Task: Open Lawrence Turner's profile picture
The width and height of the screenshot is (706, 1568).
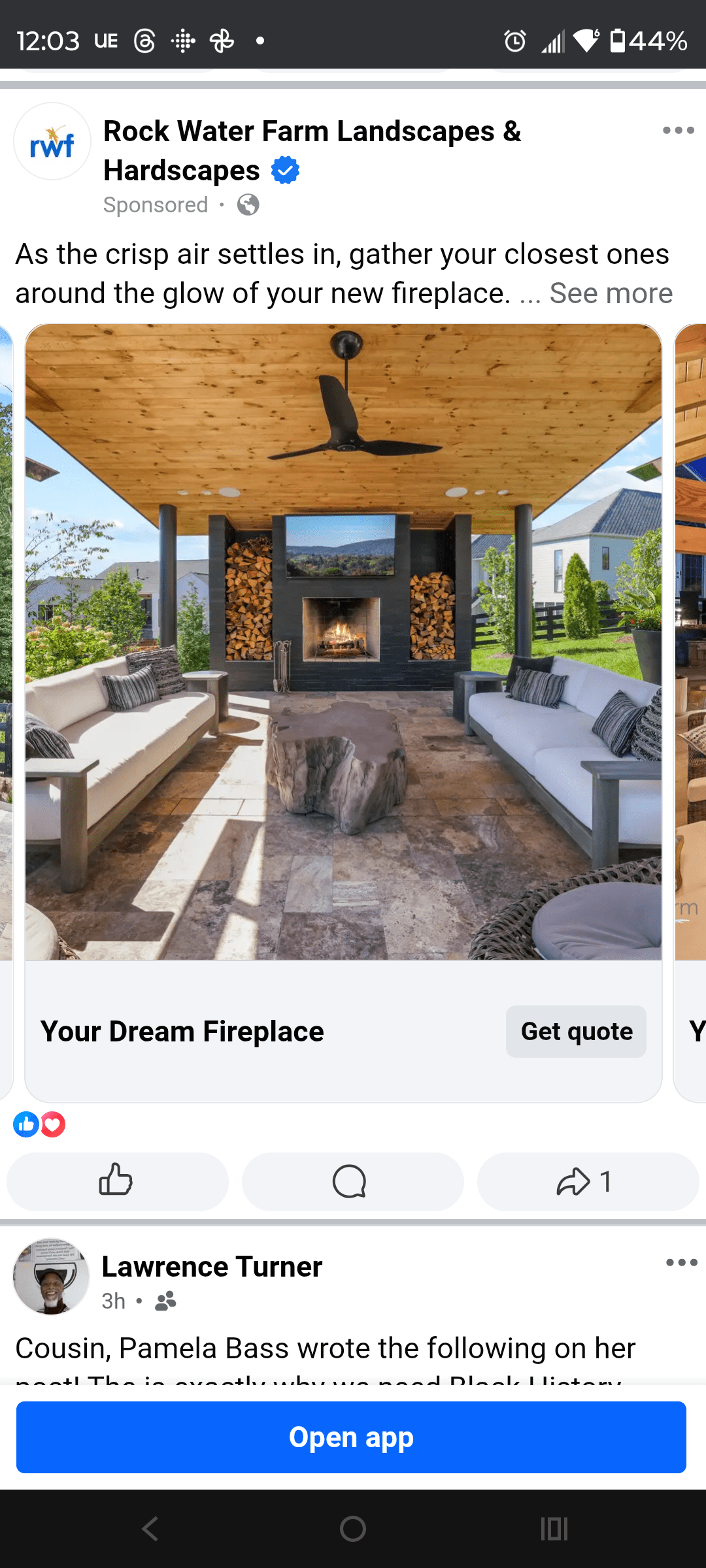Action: point(52,1277)
